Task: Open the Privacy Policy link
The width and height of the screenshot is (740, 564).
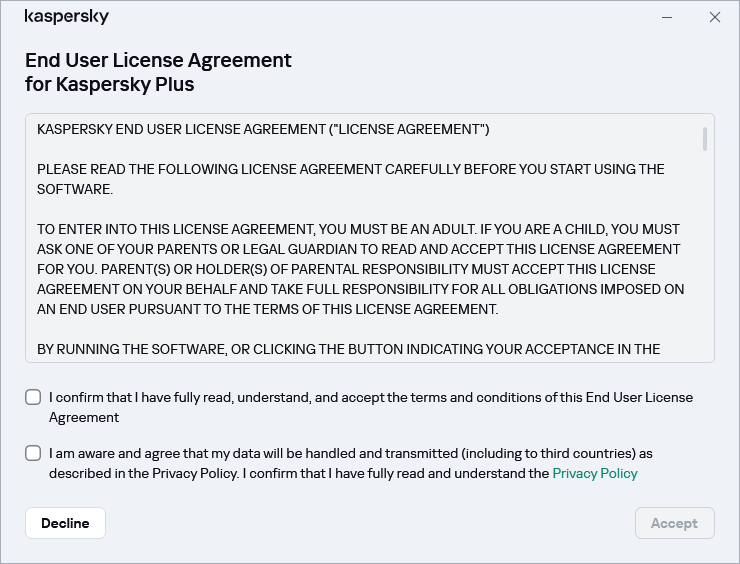Action: pos(594,474)
